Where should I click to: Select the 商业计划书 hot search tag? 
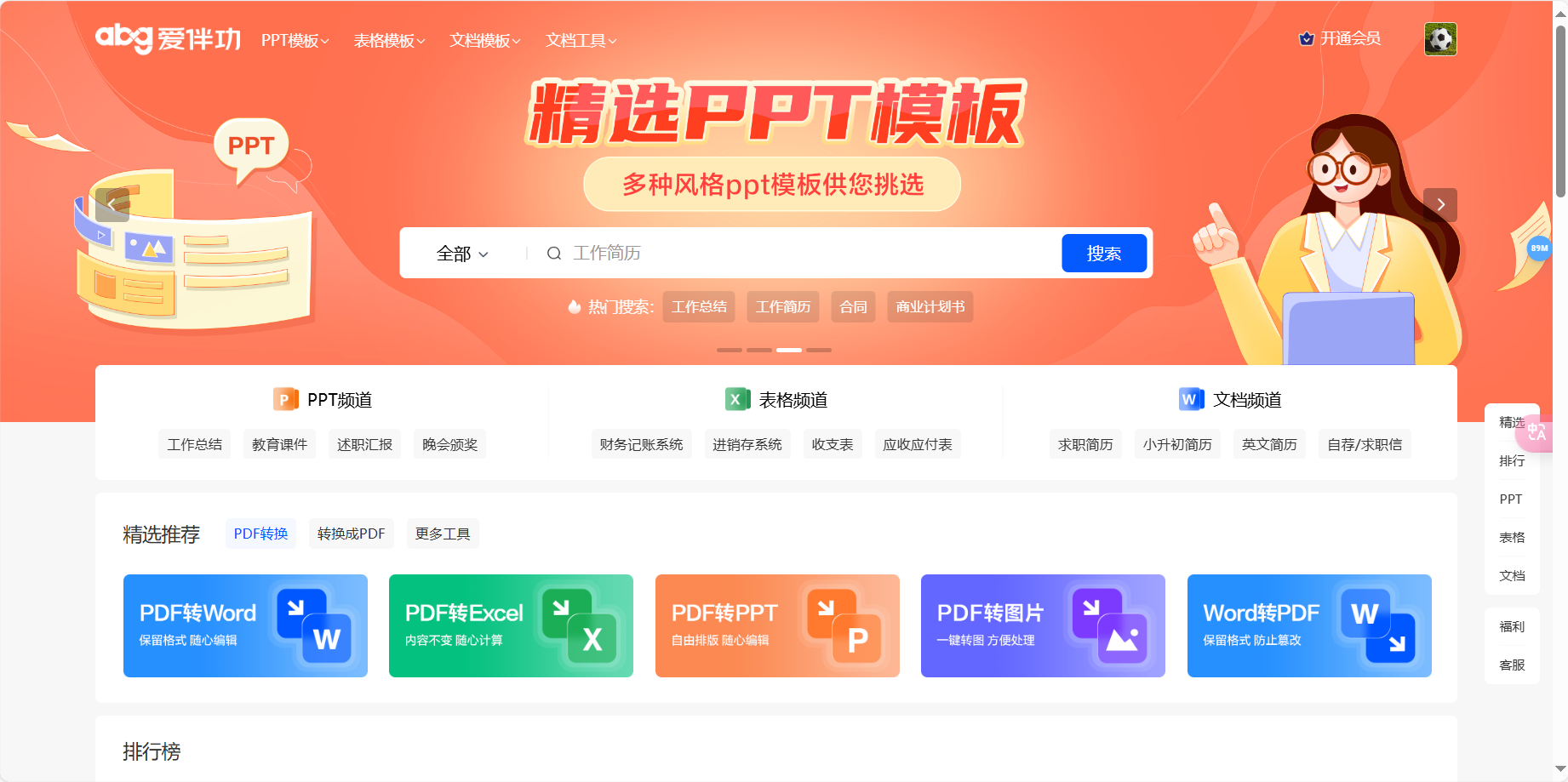[930, 307]
